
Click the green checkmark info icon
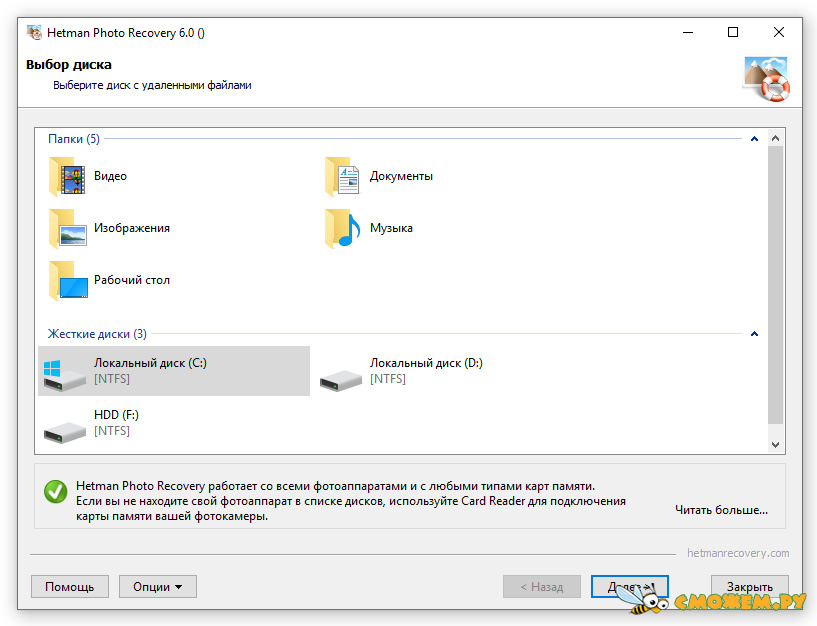tap(56, 492)
